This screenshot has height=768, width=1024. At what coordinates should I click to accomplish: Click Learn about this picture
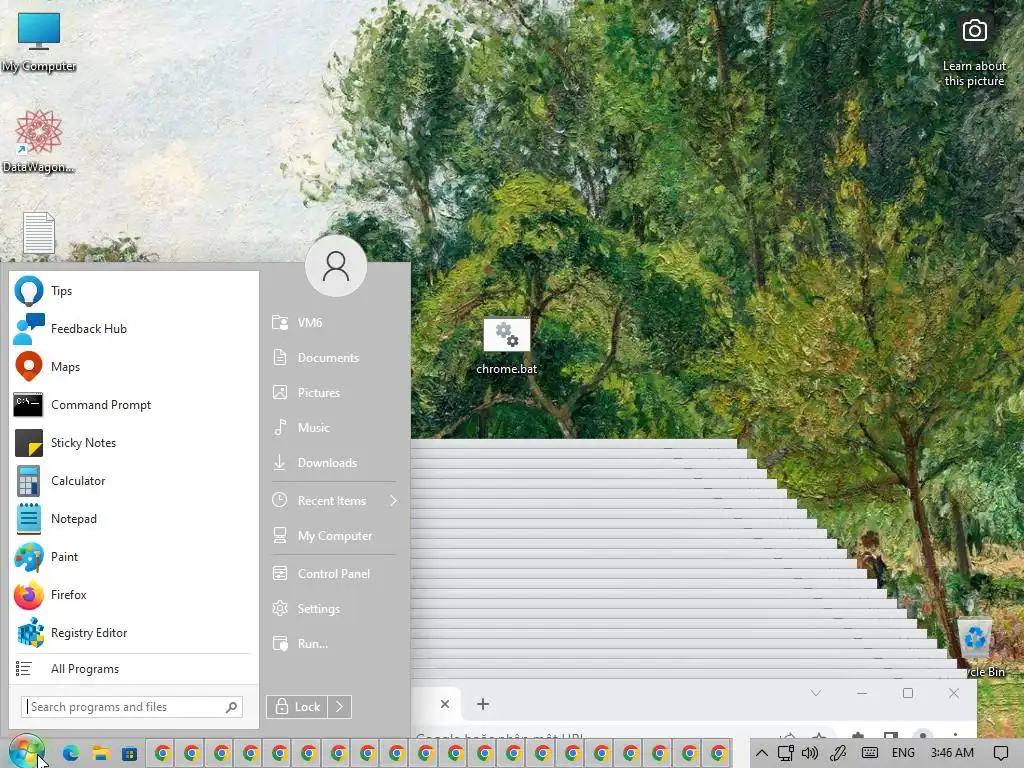[x=974, y=53]
